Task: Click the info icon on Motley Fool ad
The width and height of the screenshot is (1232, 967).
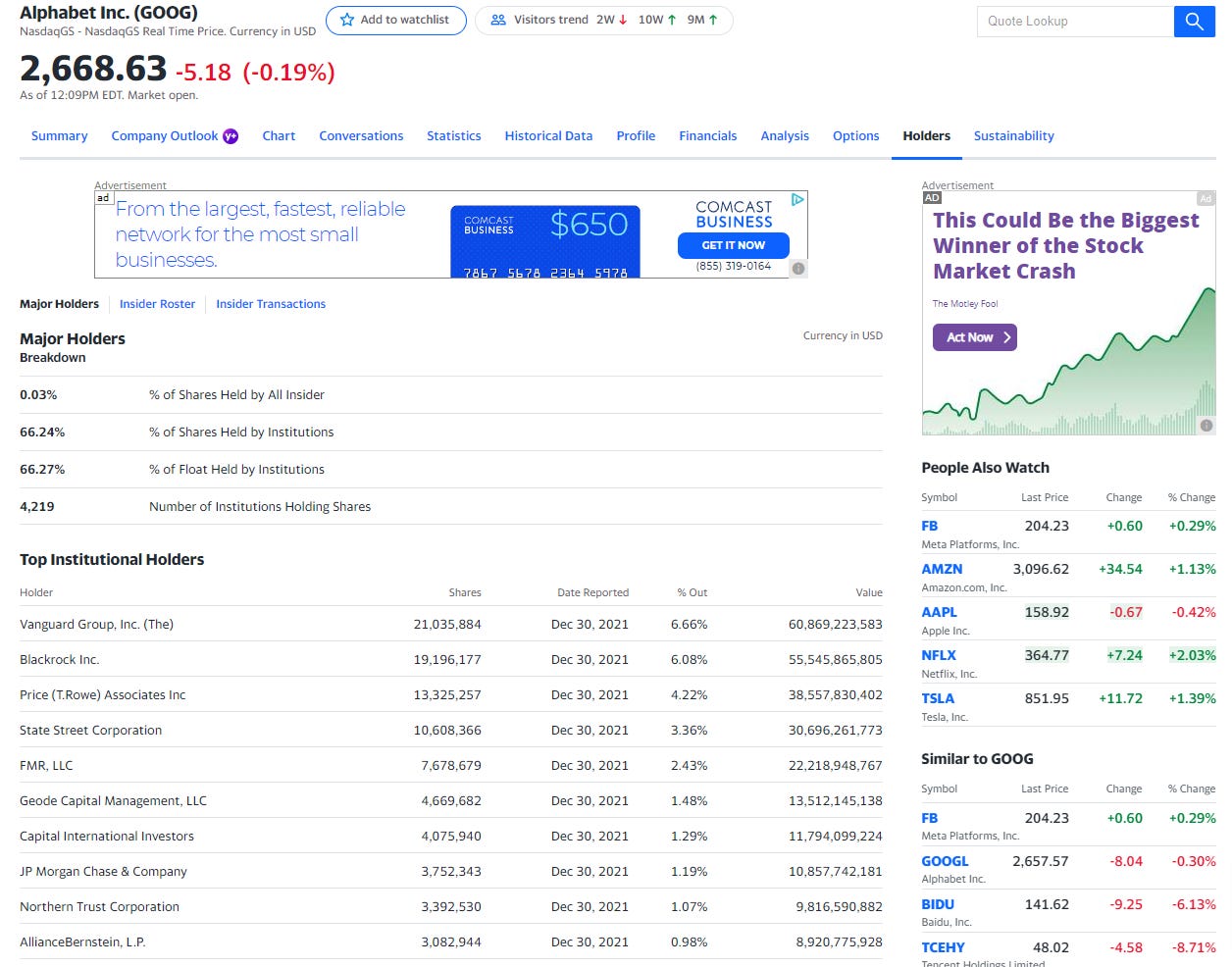Action: 1206,426
